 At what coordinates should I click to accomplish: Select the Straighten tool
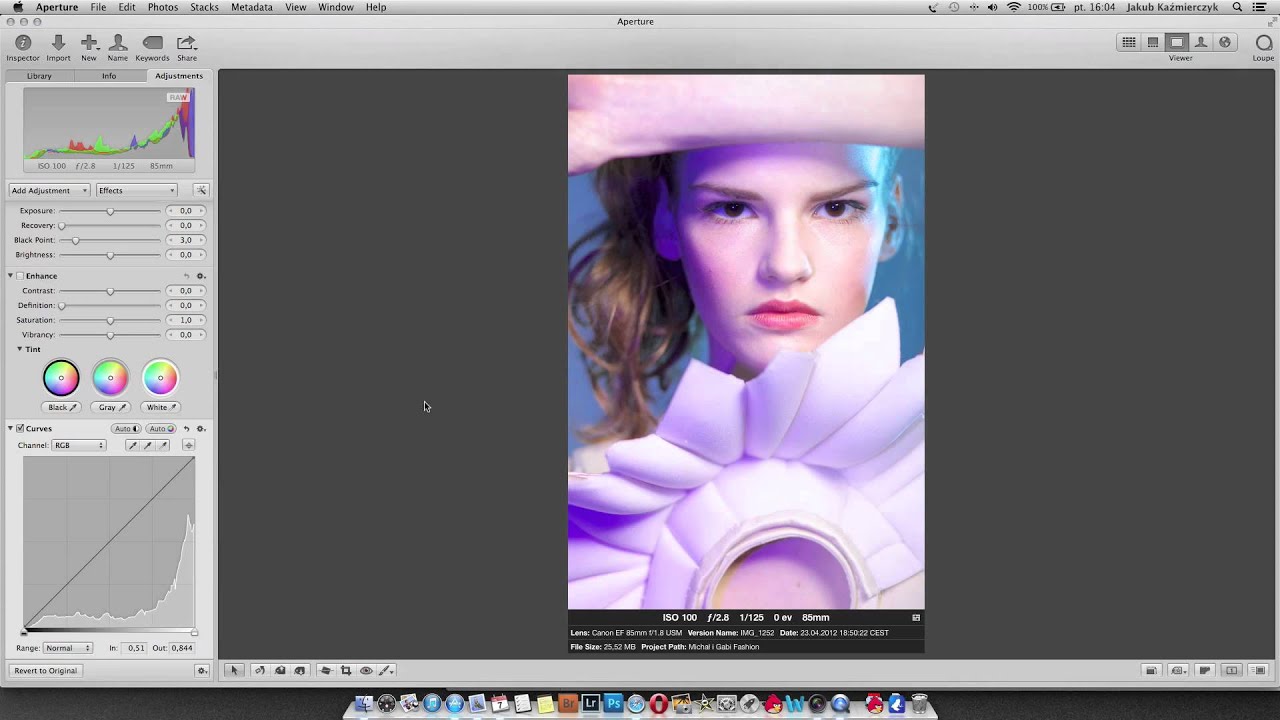click(326, 670)
